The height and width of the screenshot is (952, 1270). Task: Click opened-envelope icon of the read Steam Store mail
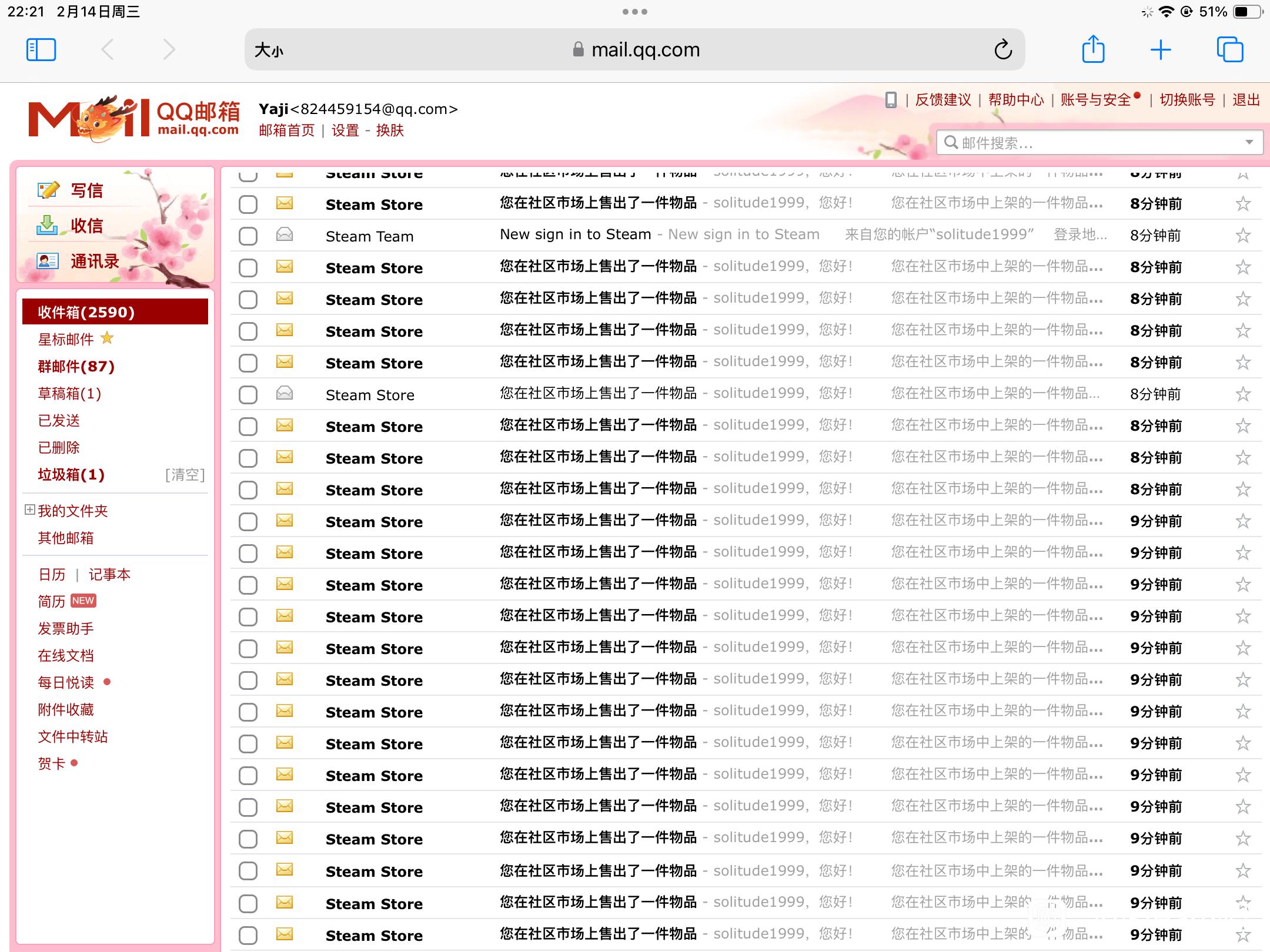(x=285, y=393)
